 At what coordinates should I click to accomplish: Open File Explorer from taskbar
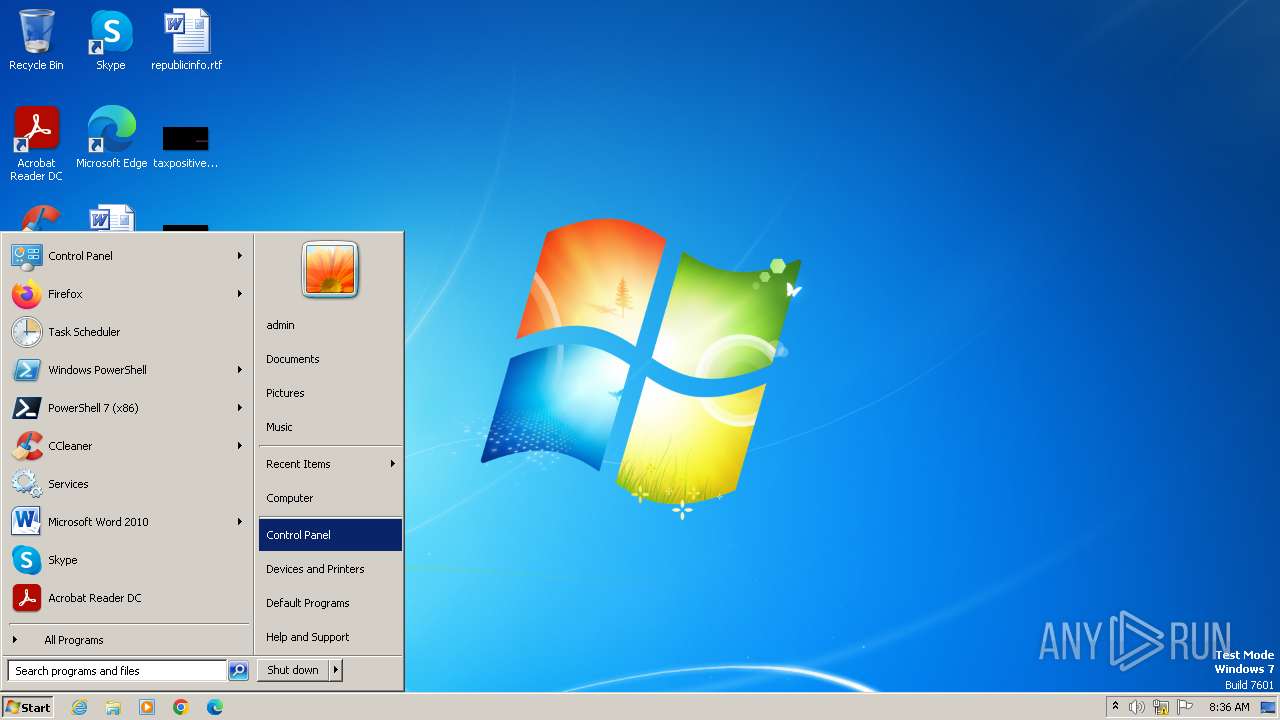(x=113, y=707)
